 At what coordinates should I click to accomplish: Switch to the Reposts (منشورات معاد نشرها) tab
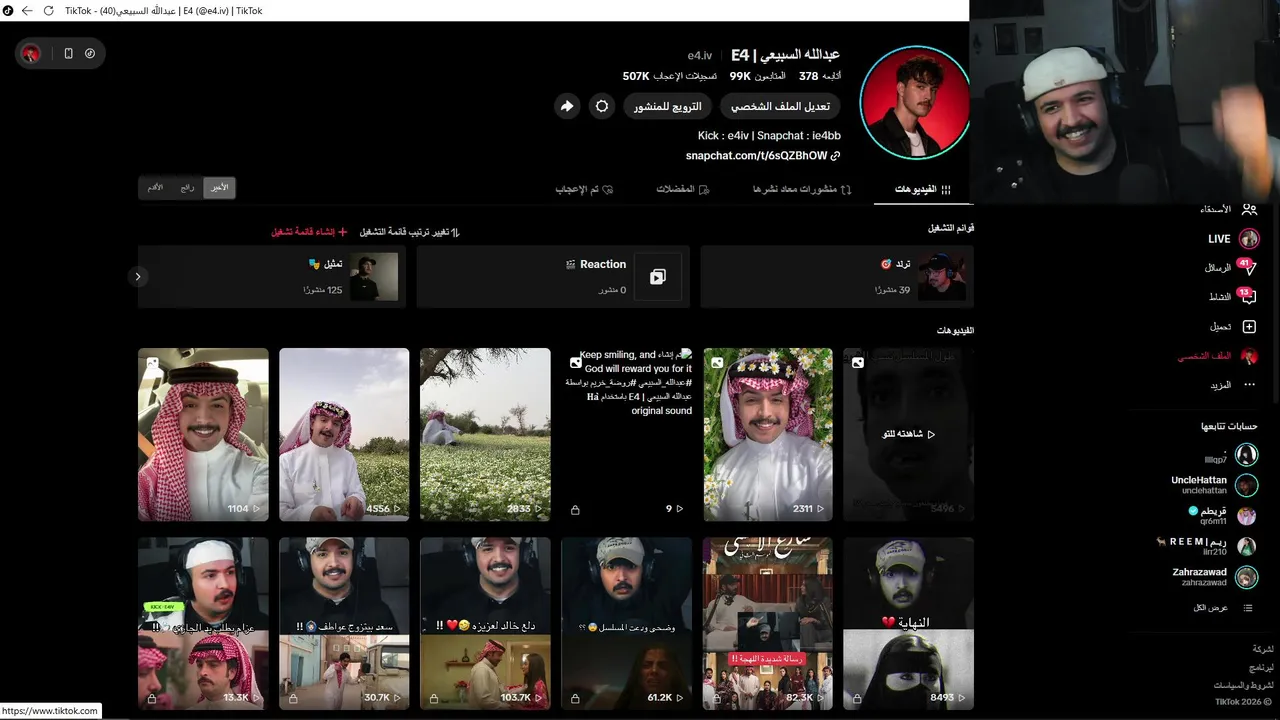801,189
